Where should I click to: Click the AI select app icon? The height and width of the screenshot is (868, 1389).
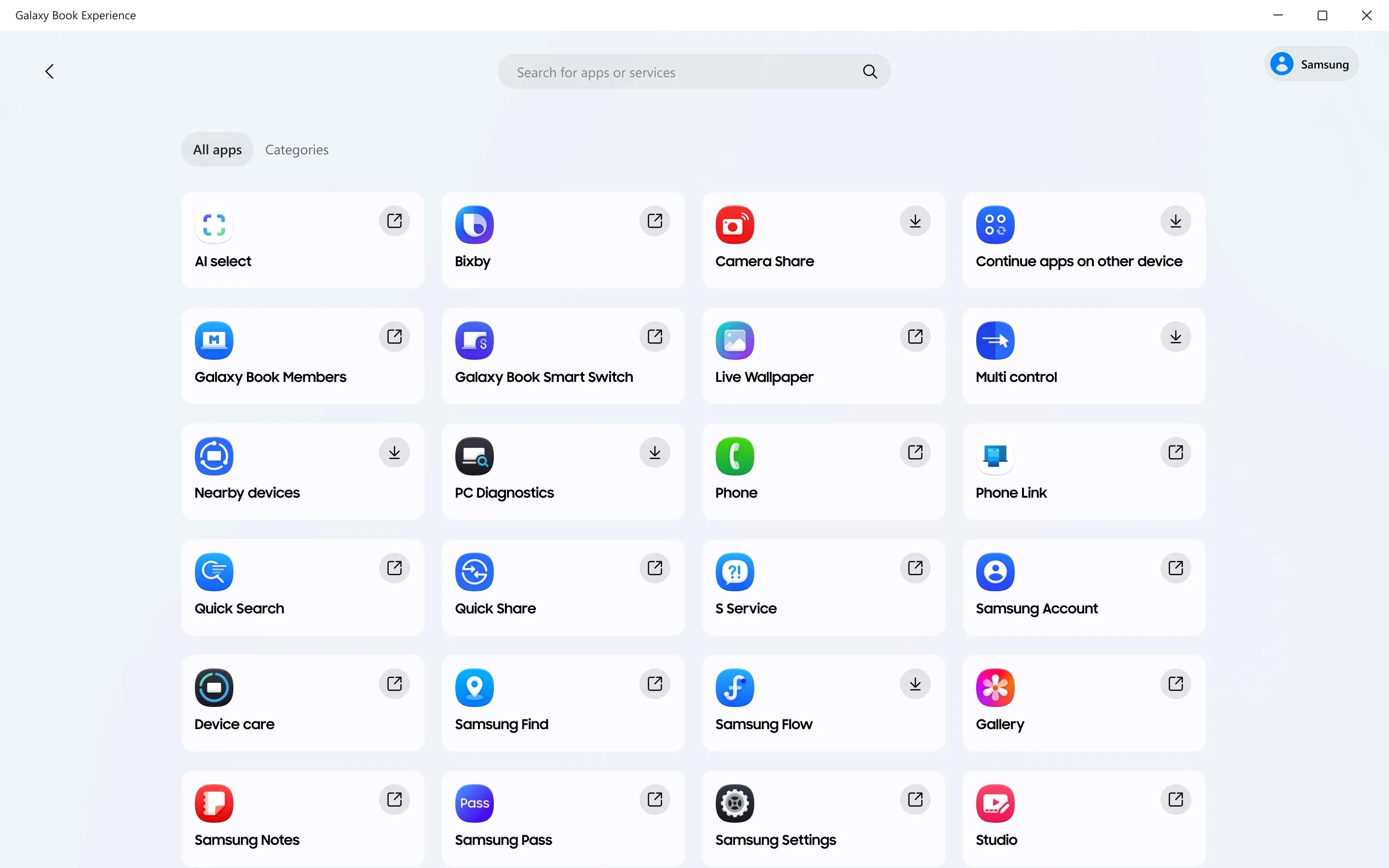[214, 224]
